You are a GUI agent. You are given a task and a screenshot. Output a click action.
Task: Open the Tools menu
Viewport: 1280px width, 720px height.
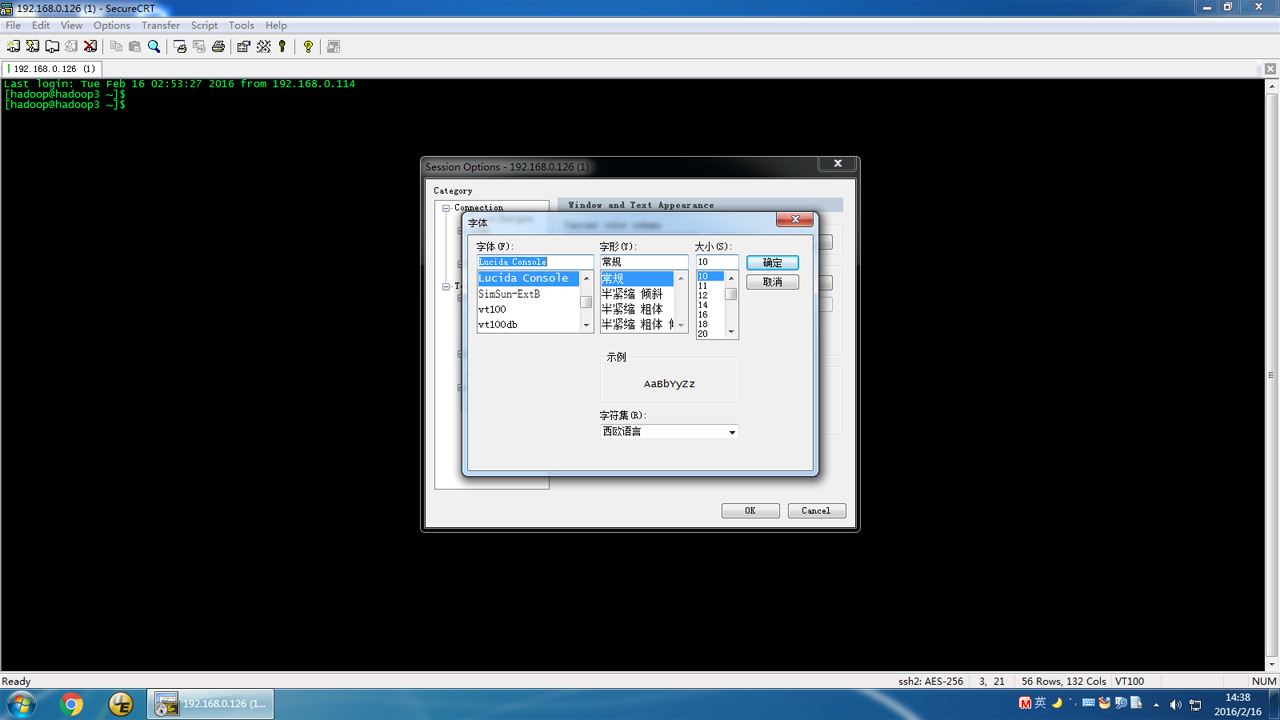[x=242, y=25]
